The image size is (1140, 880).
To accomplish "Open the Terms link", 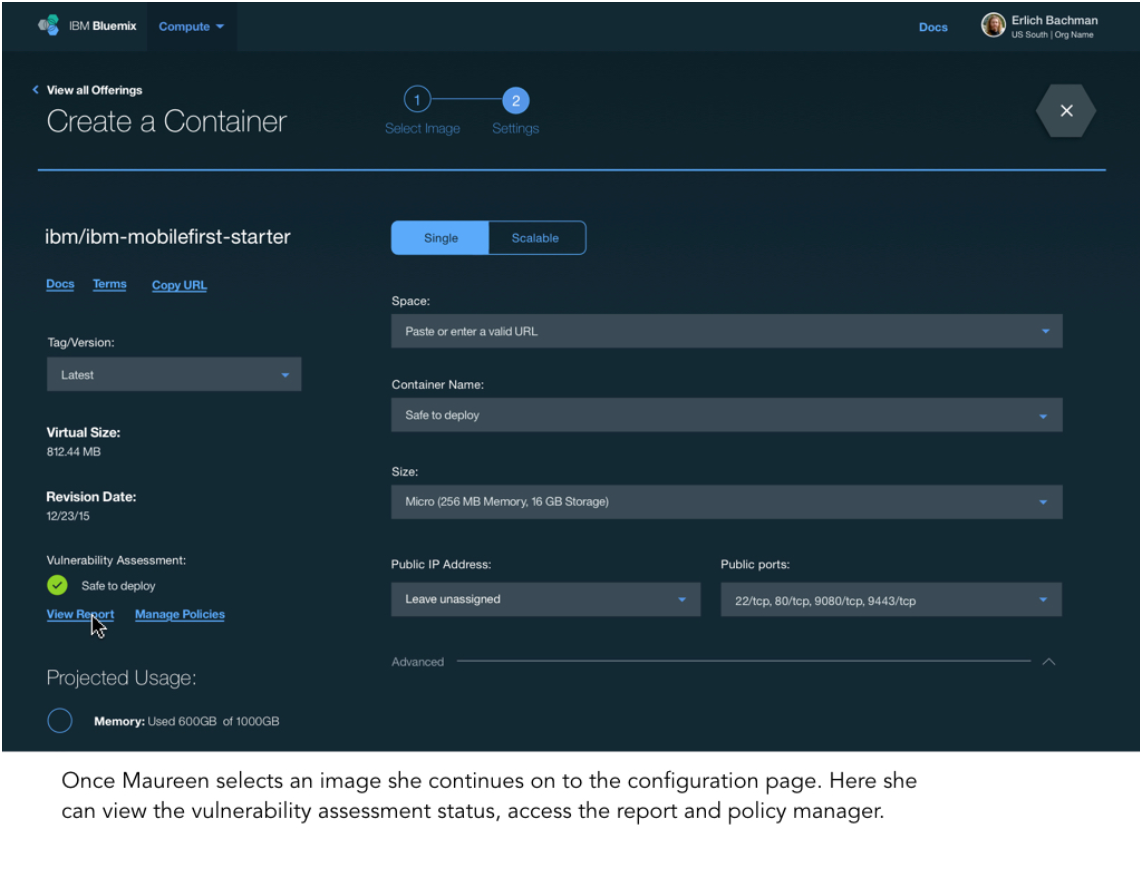I will click(x=110, y=284).
